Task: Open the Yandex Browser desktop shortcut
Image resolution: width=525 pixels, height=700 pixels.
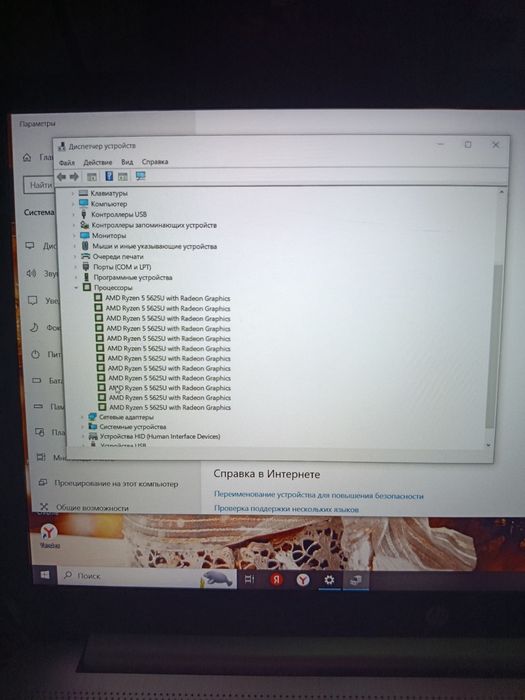Action: (x=49, y=535)
